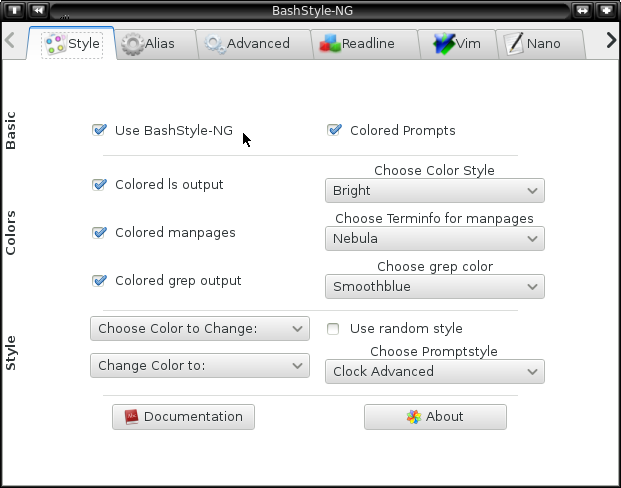Switch to the Readline tab
The height and width of the screenshot is (488, 621).
365,44
